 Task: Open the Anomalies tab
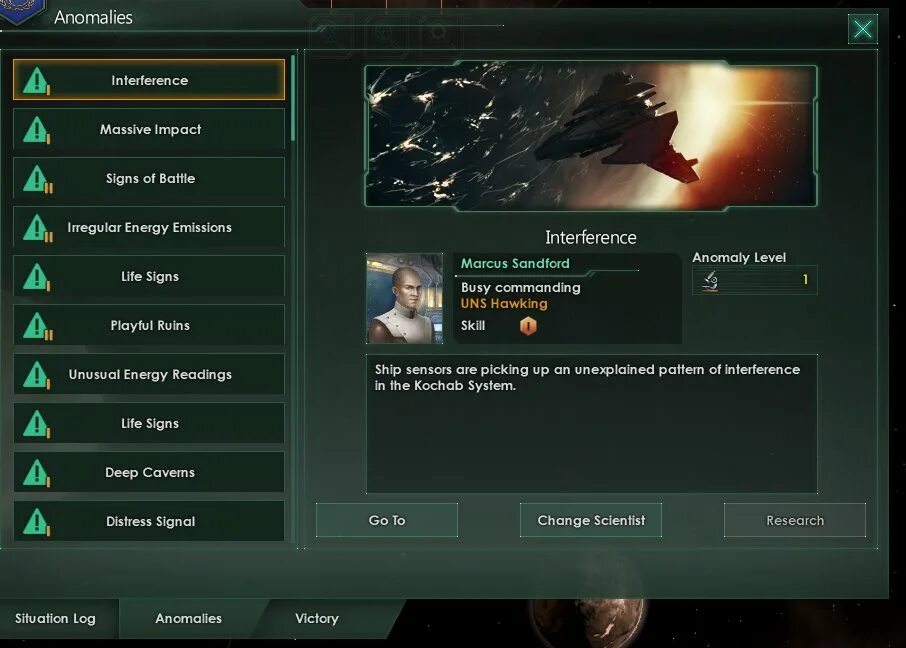pos(188,619)
